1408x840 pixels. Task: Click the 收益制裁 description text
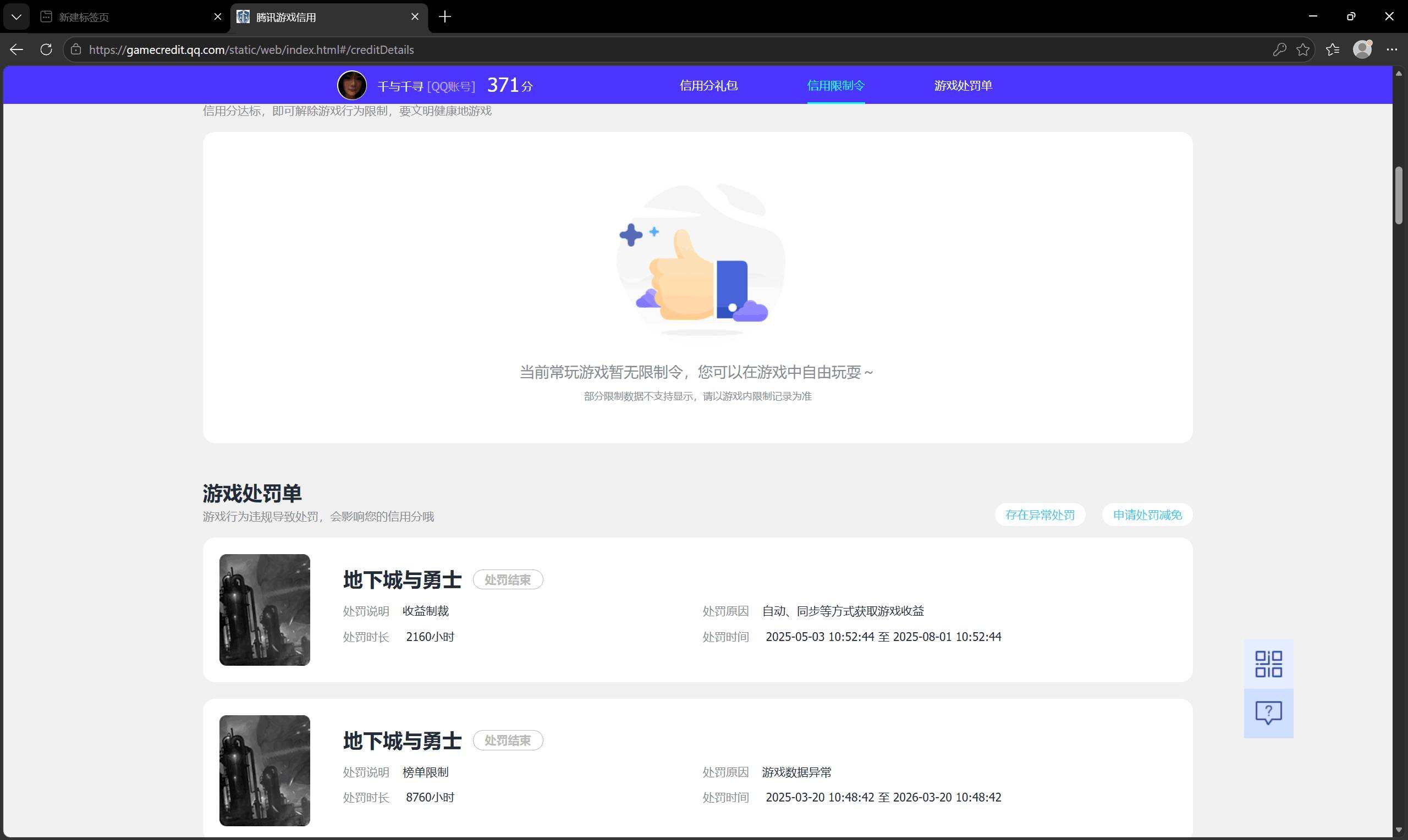pyautogui.click(x=425, y=611)
